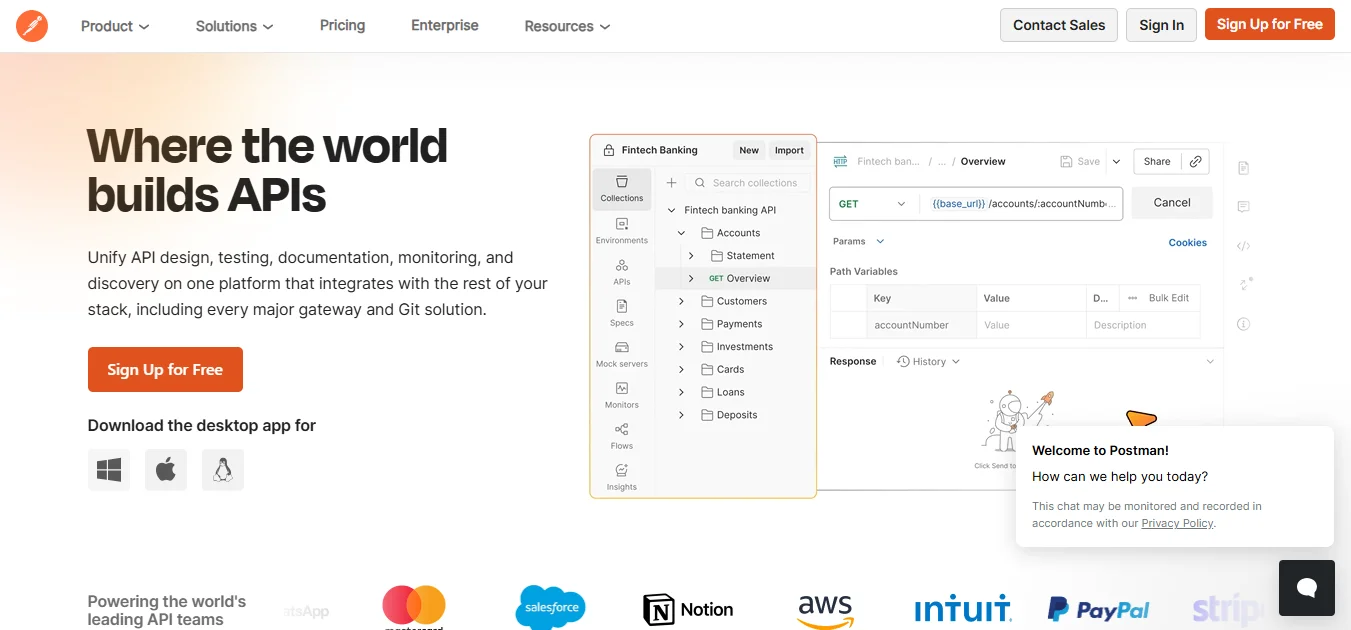Click the Import button
This screenshot has height=630, width=1351.
point(789,150)
